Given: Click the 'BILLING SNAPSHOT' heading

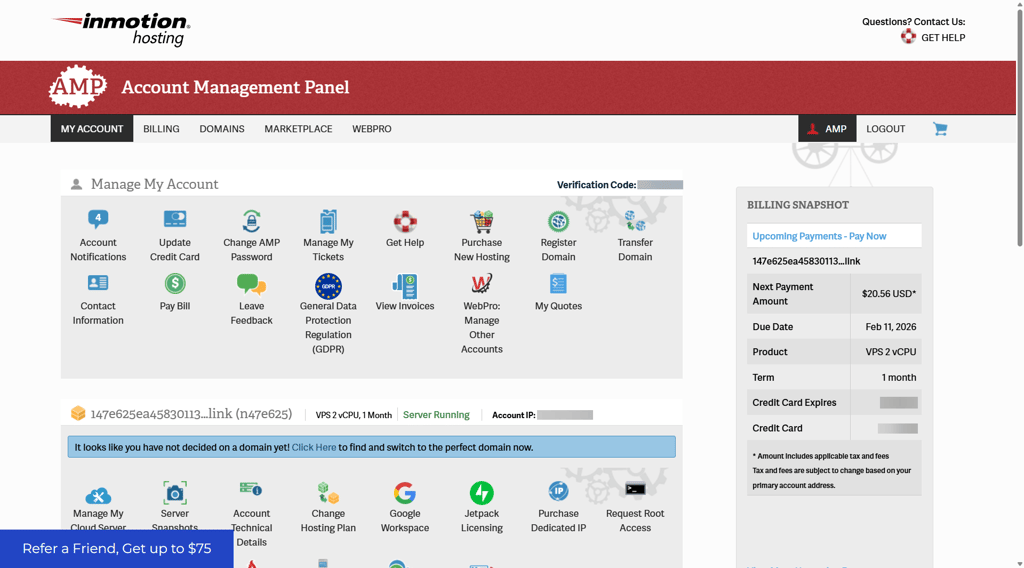Looking at the screenshot, I should 798,205.
